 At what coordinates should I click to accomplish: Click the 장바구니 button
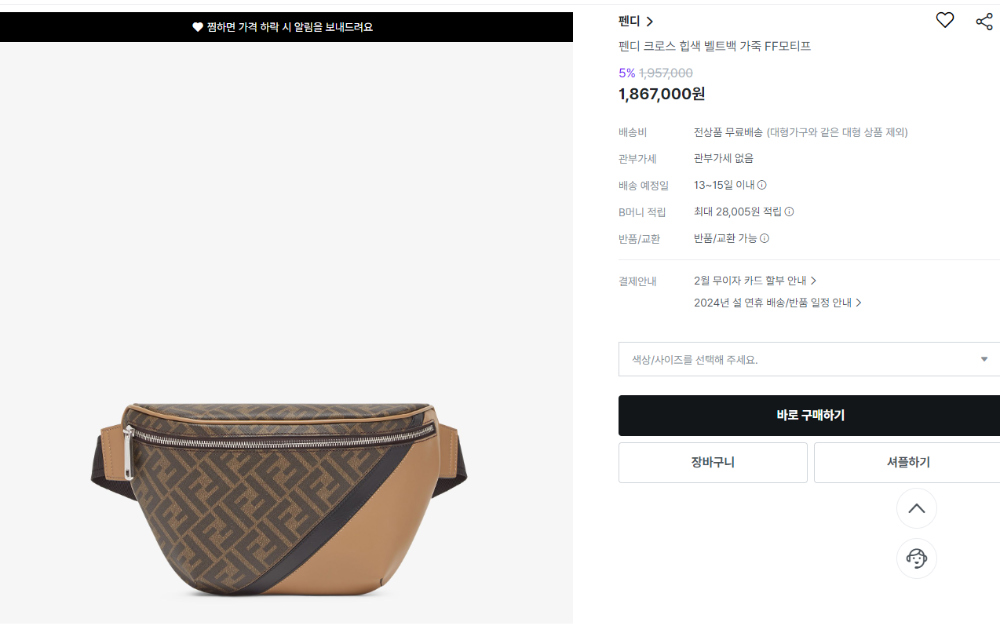point(713,463)
